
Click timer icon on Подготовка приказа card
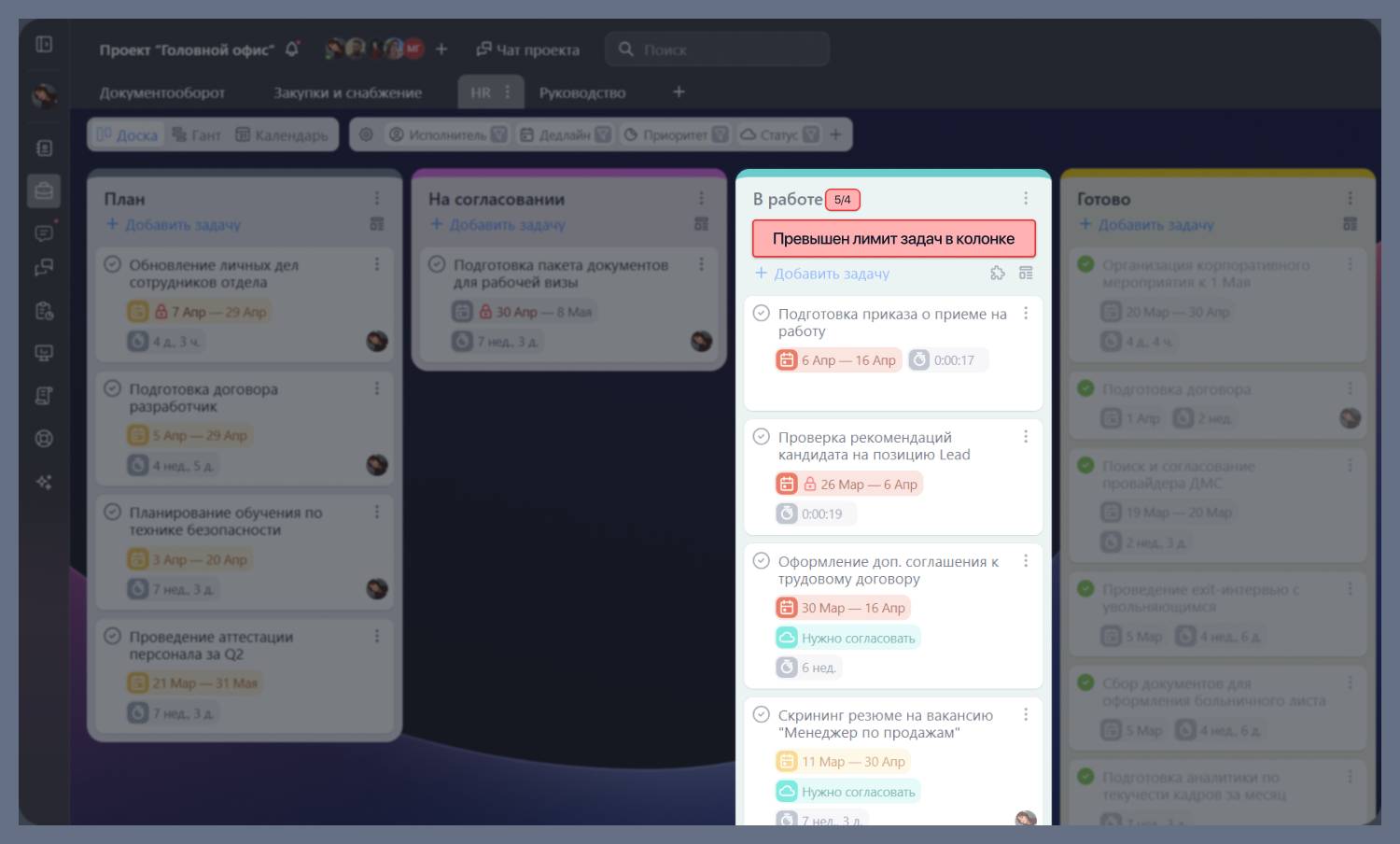919,360
